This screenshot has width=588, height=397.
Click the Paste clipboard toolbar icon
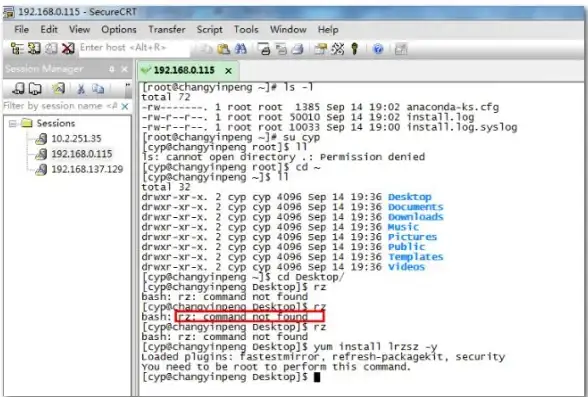pyautogui.click(x=224, y=49)
